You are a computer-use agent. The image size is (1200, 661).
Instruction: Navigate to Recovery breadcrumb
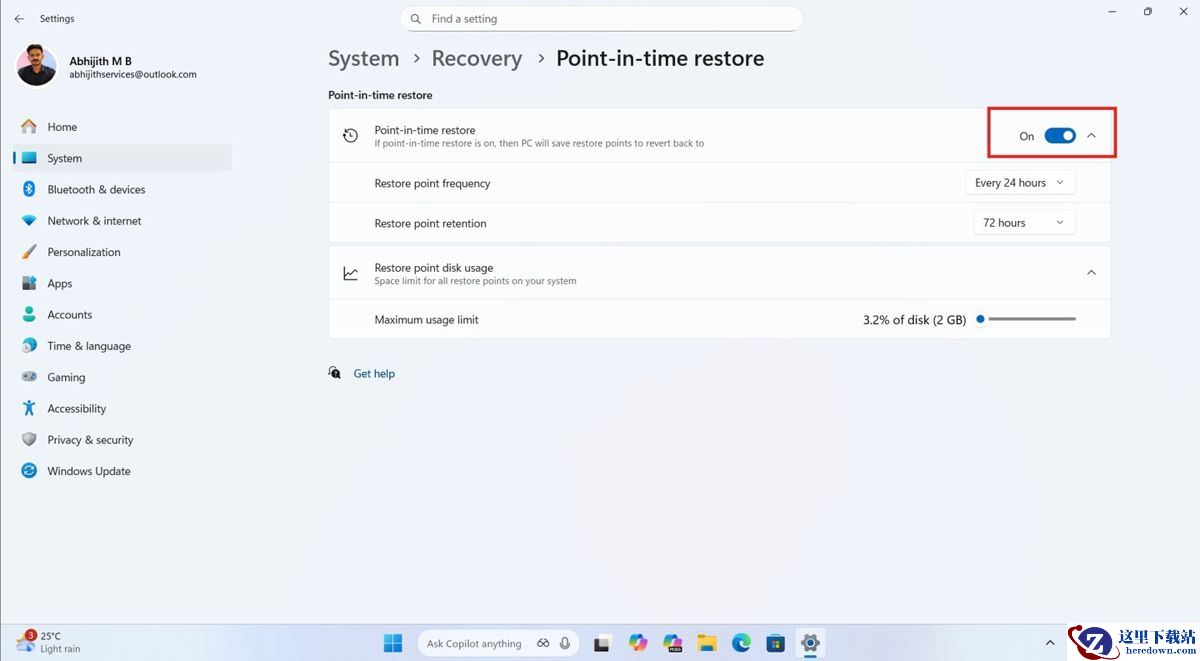476,59
